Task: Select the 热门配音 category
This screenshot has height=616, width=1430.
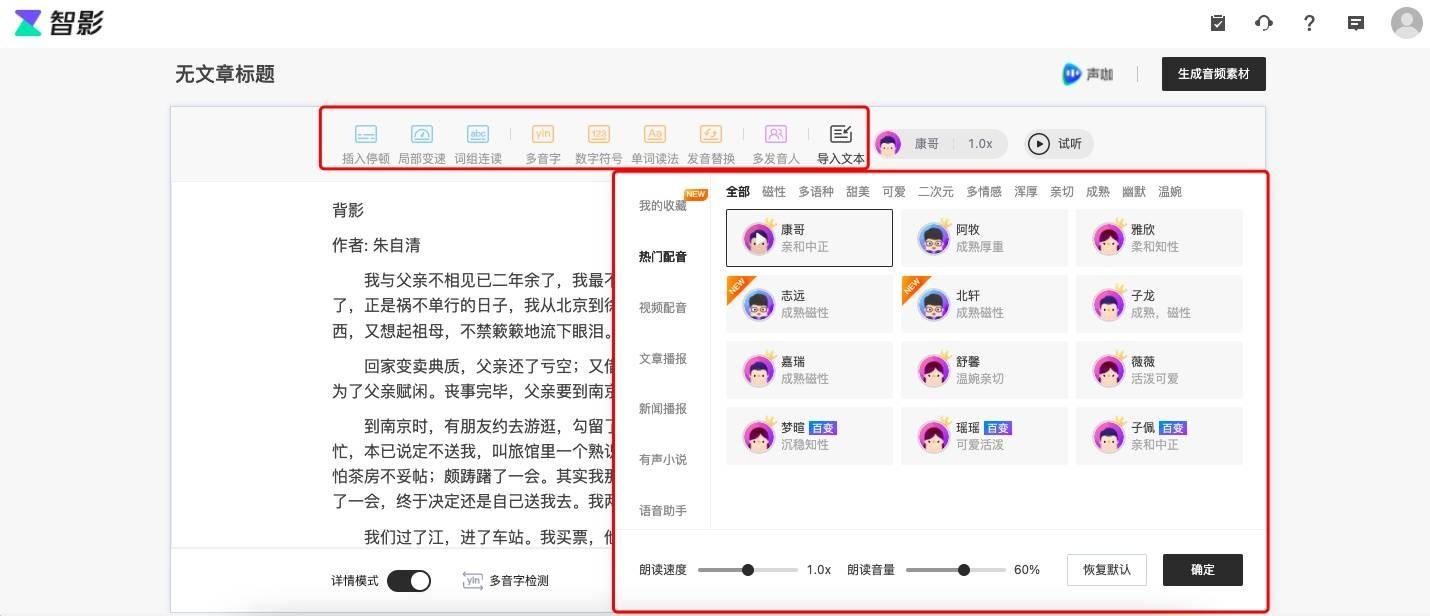Action: [x=663, y=257]
